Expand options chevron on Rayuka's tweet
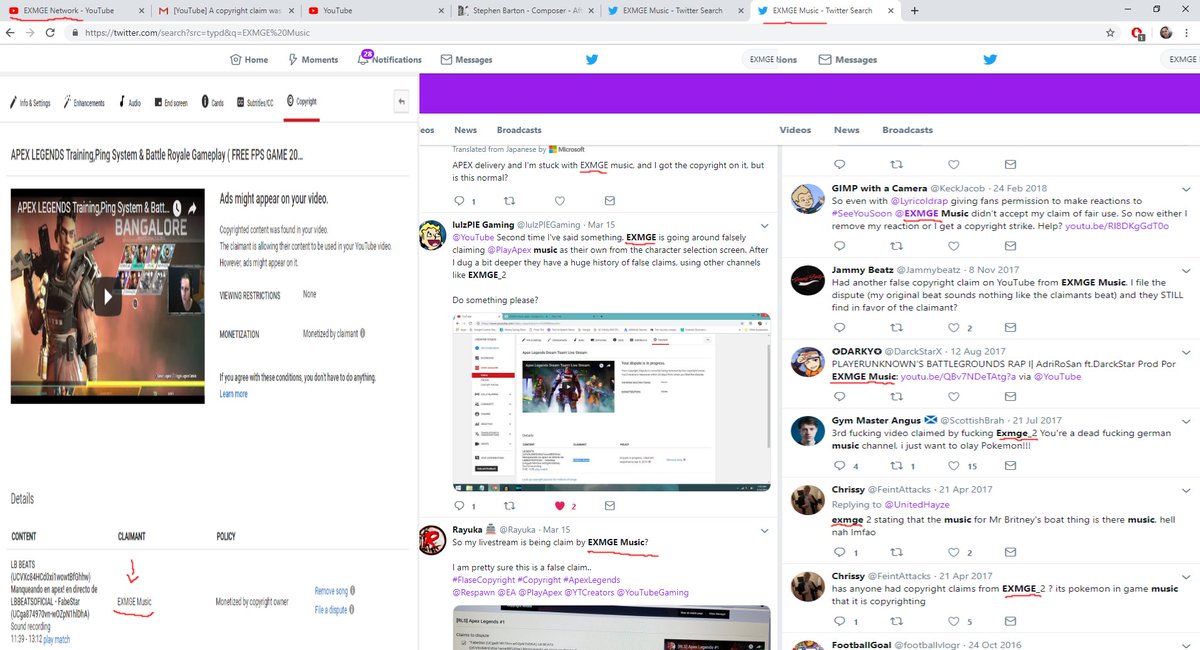Viewport: 1200px width, 650px height. [x=764, y=531]
